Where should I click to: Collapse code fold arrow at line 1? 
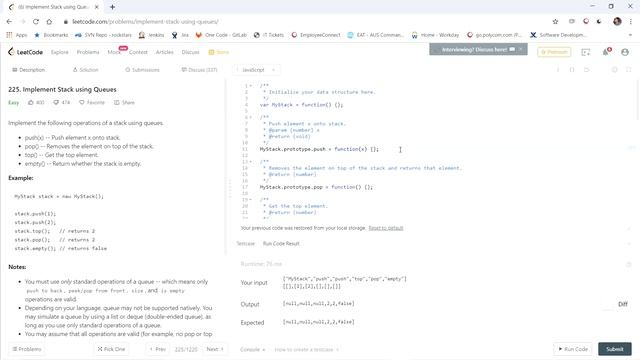(251, 86)
